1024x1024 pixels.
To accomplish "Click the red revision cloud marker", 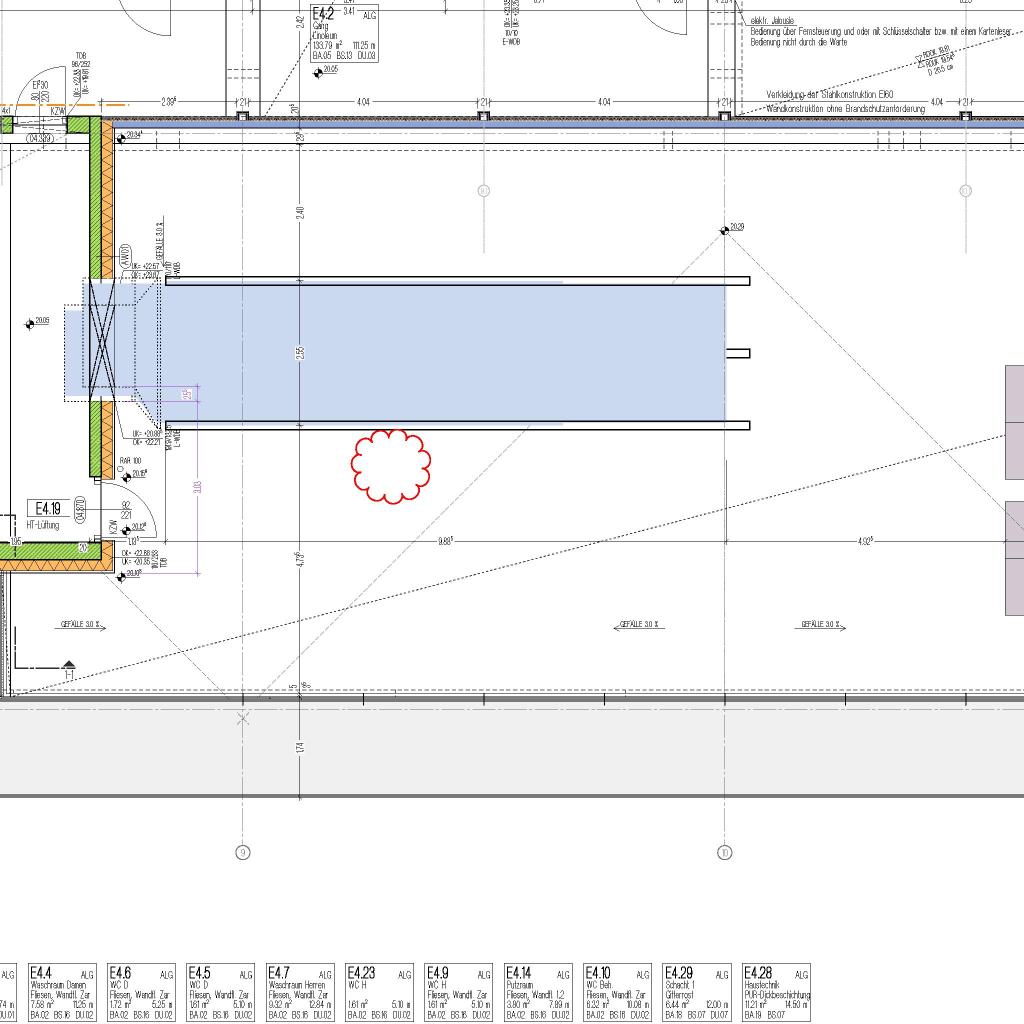I will [391, 466].
